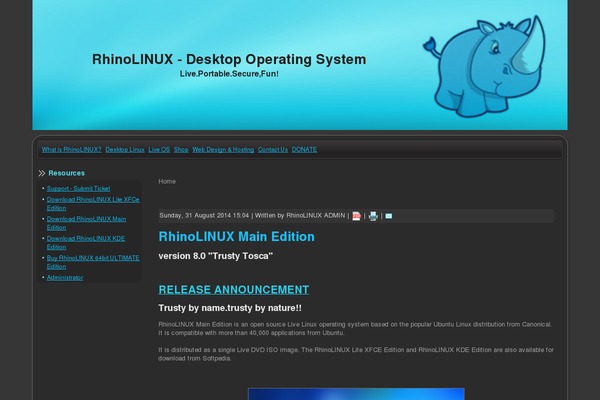Image resolution: width=600 pixels, height=400 pixels.
Task: Open the Administrator sidebar link
Action: coord(65,278)
